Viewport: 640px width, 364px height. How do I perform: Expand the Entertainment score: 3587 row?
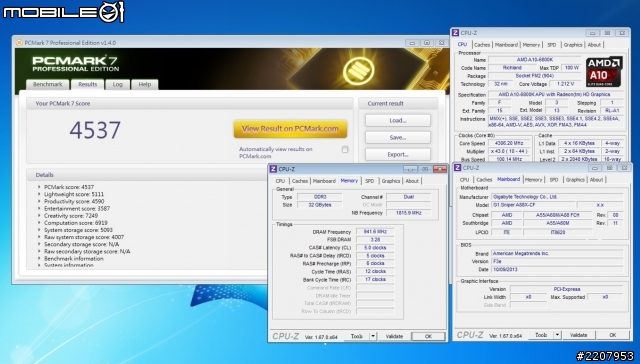(39, 209)
